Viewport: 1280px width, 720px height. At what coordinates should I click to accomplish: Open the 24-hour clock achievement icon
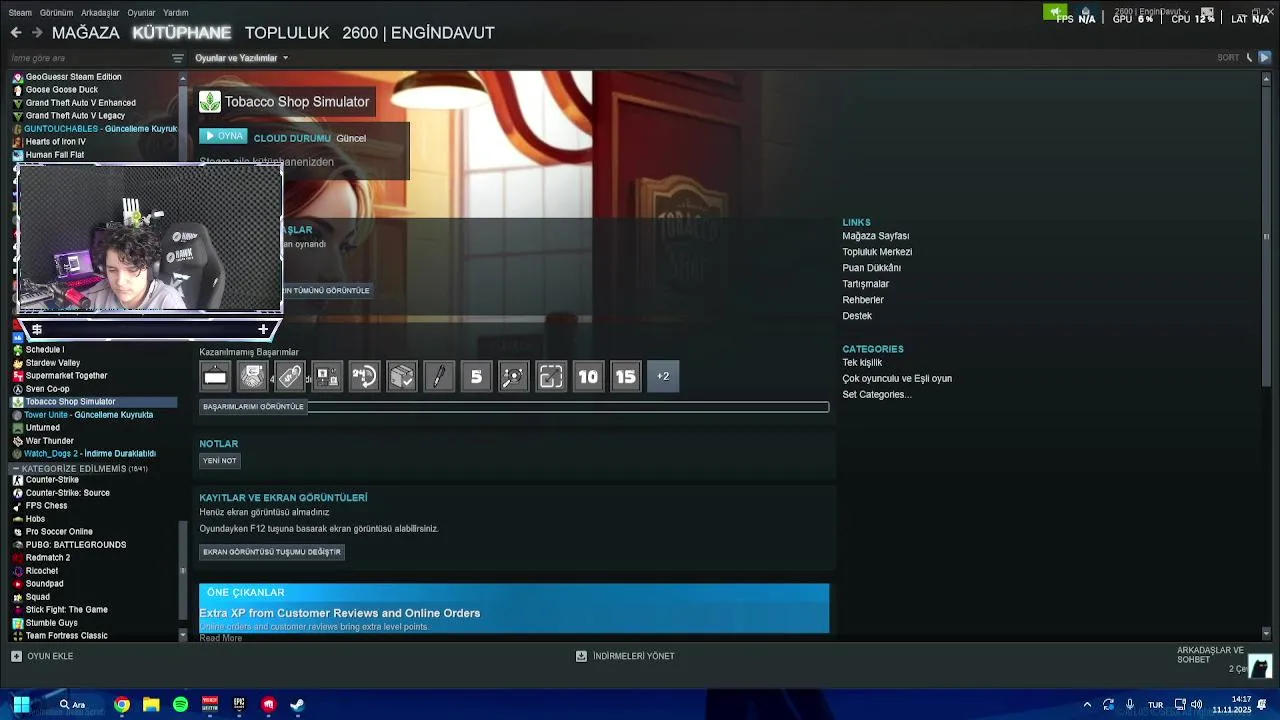click(364, 377)
